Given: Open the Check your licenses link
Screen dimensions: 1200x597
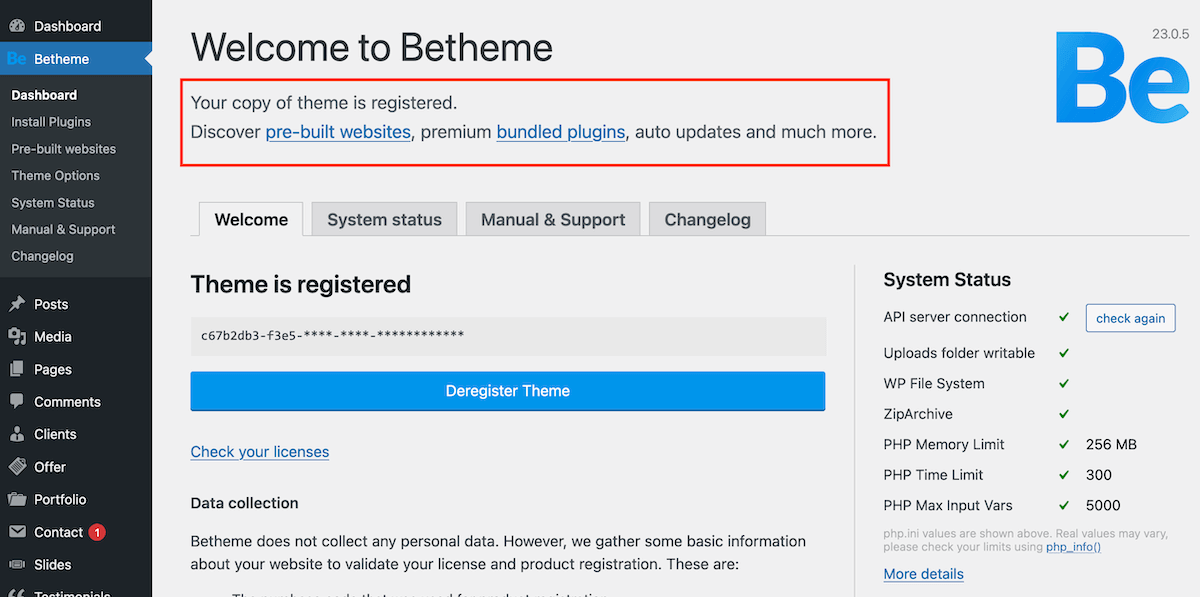Looking at the screenshot, I should point(260,452).
